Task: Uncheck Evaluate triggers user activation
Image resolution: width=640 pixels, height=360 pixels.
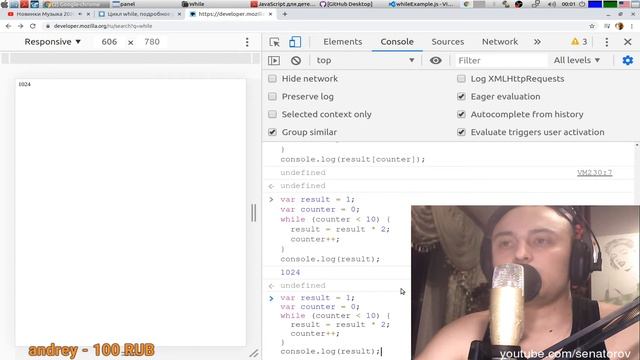Action: tap(461, 132)
